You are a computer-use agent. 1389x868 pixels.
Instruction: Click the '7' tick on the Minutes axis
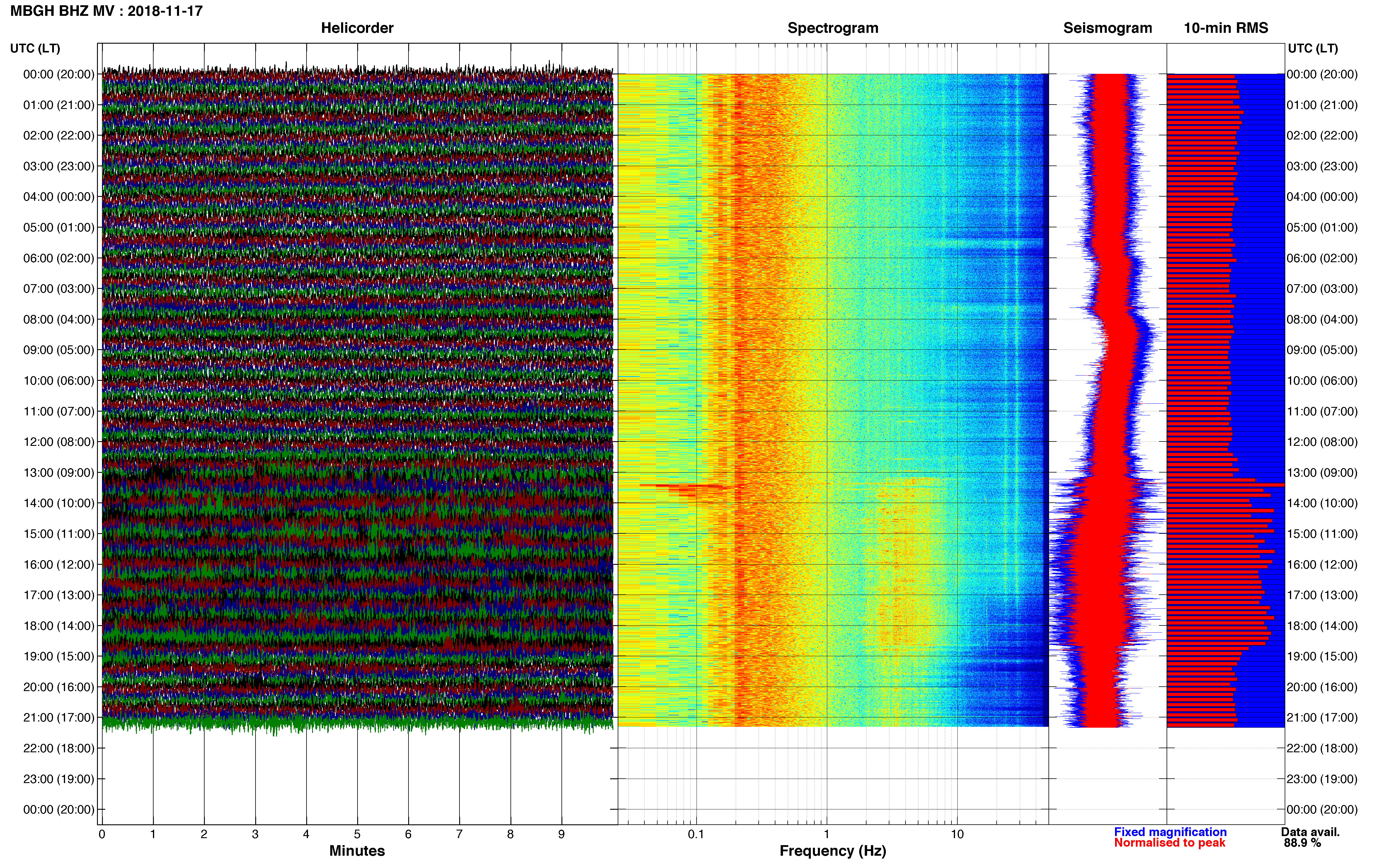pos(459,834)
